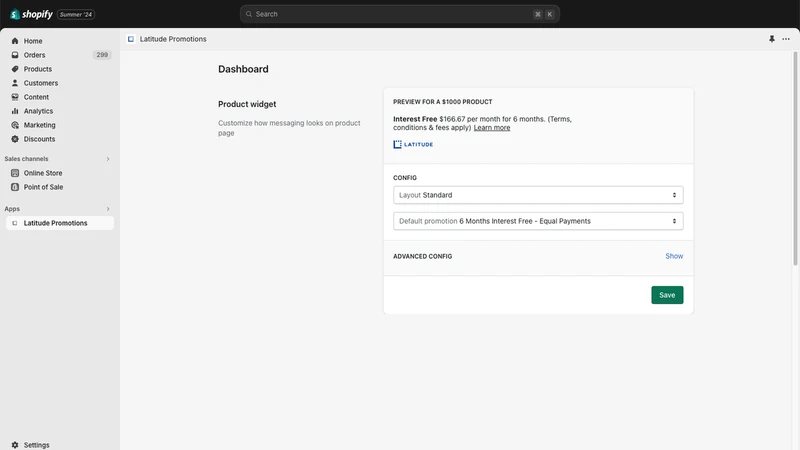Open Settings label in sidebar

pyautogui.click(x=37, y=445)
